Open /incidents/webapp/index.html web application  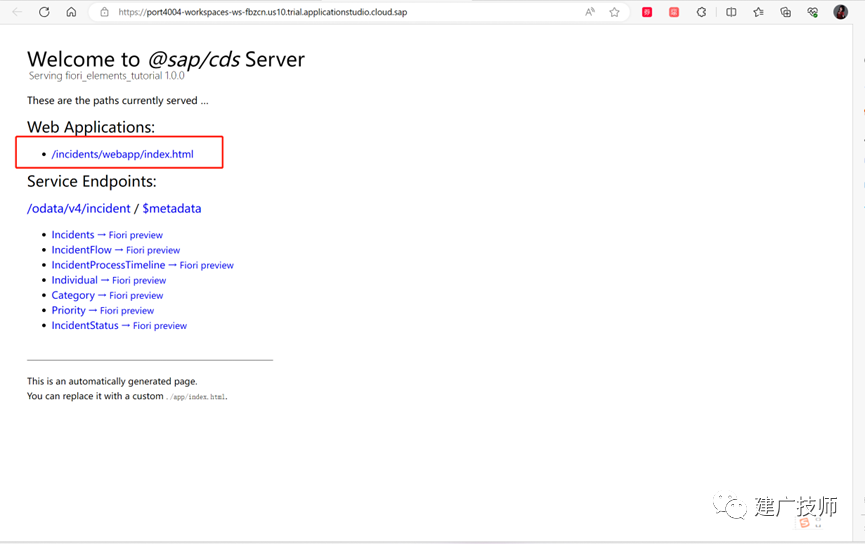tap(122, 154)
